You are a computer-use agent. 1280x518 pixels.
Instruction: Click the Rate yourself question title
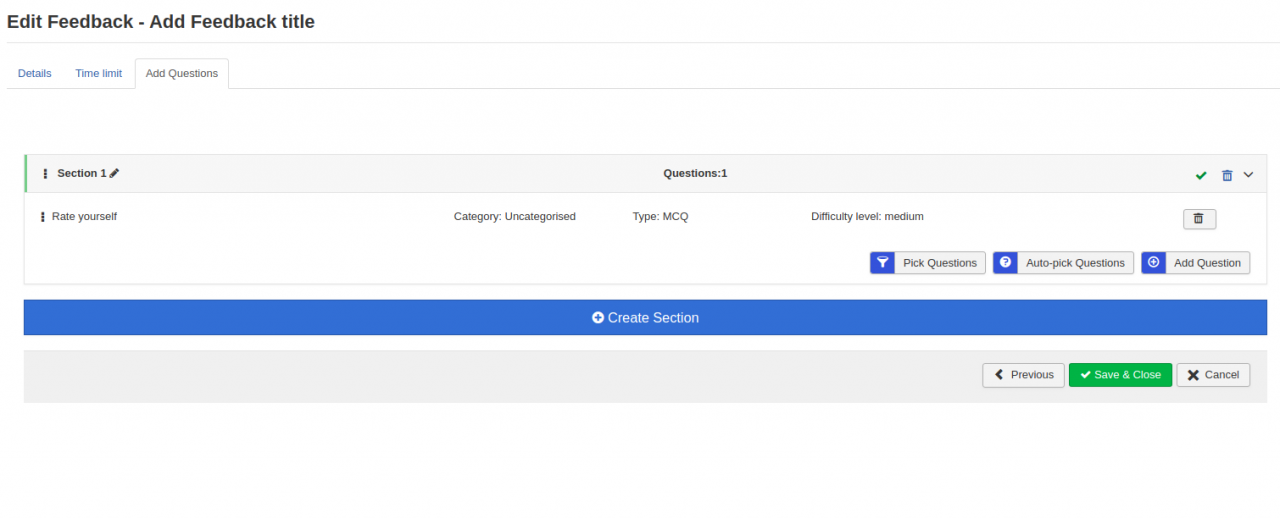pyautogui.click(x=84, y=216)
